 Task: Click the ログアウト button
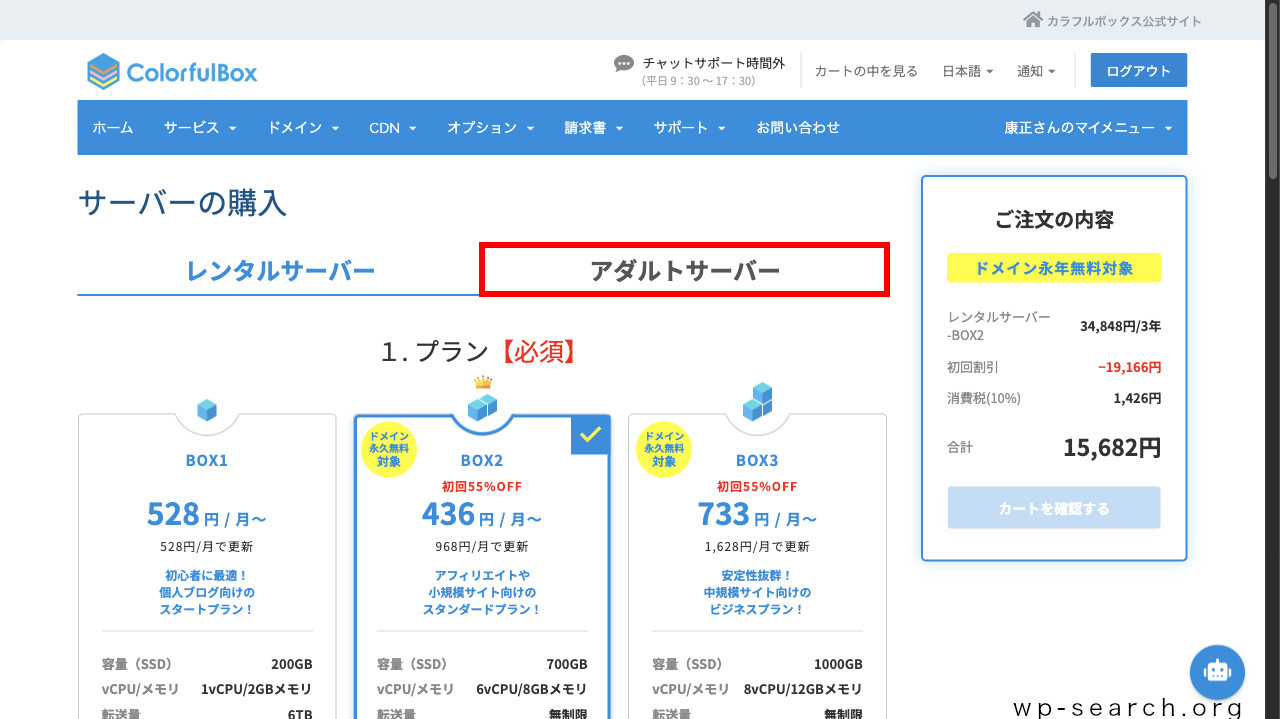(1139, 70)
